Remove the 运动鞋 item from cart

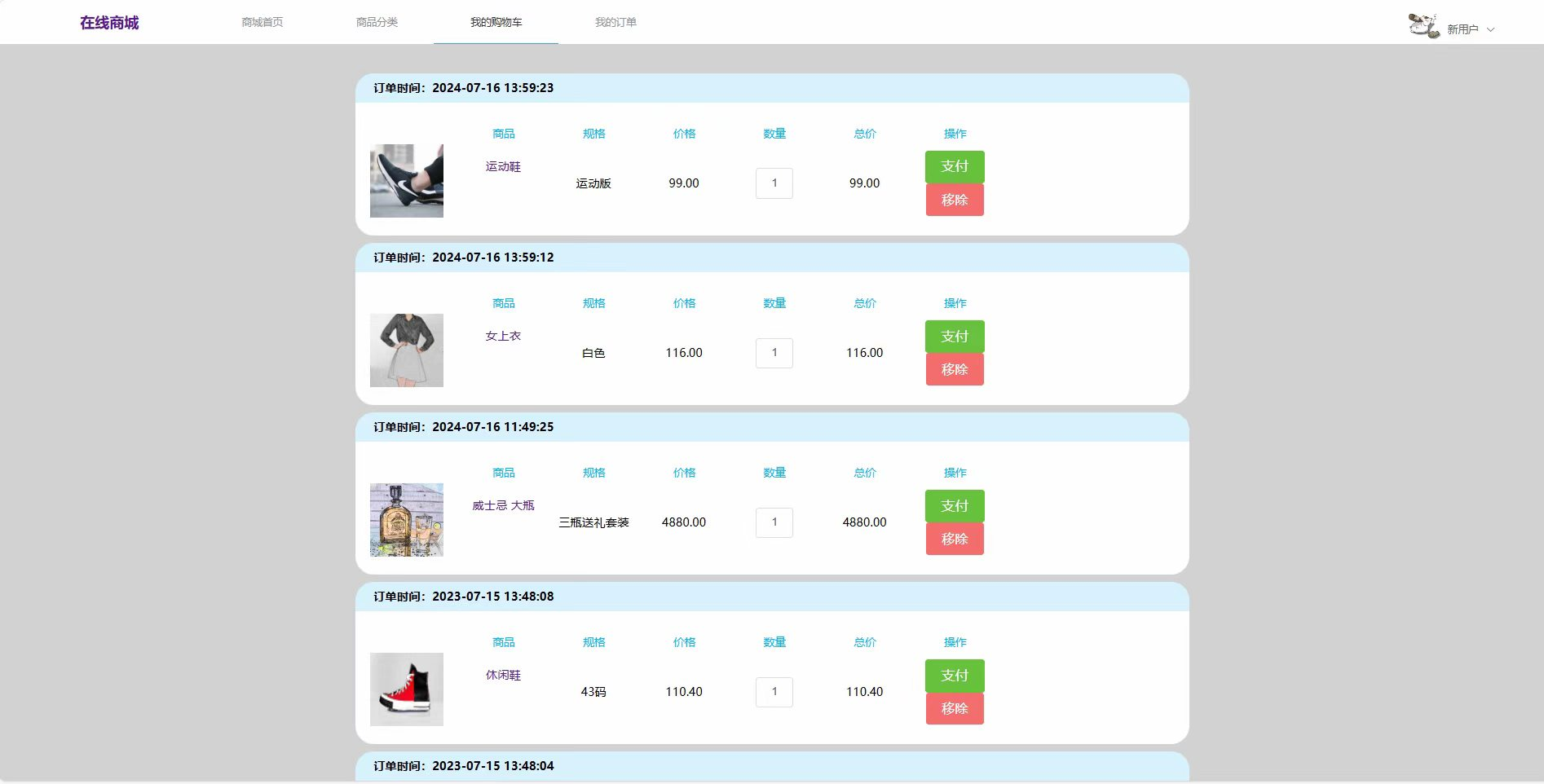(x=955, y=200)
